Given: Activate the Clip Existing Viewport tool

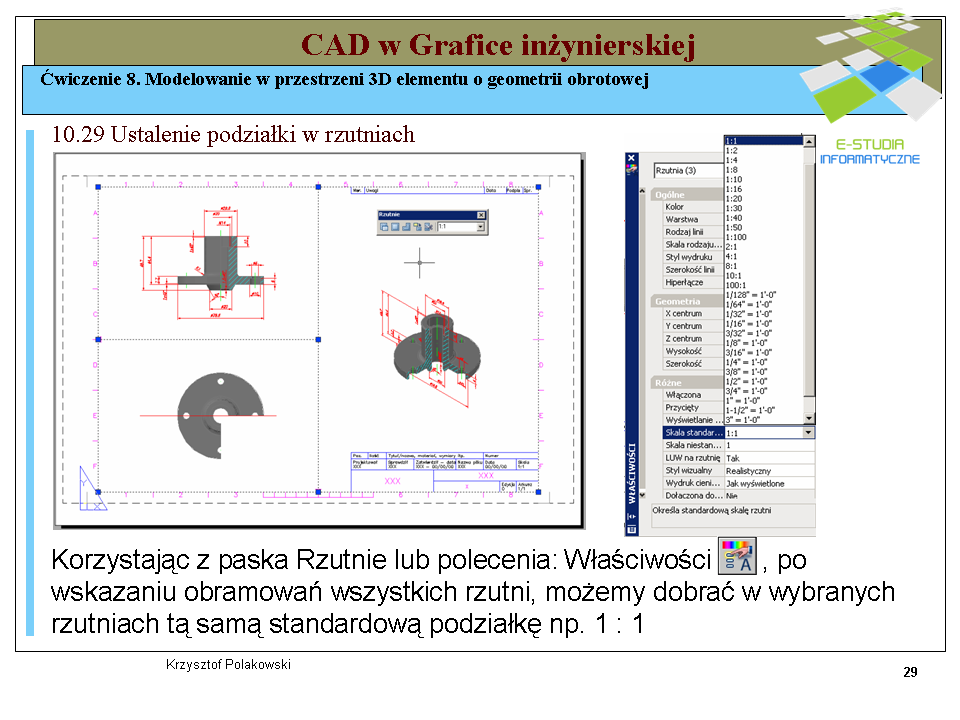Looking at the screenshot, I should point(428,227).
